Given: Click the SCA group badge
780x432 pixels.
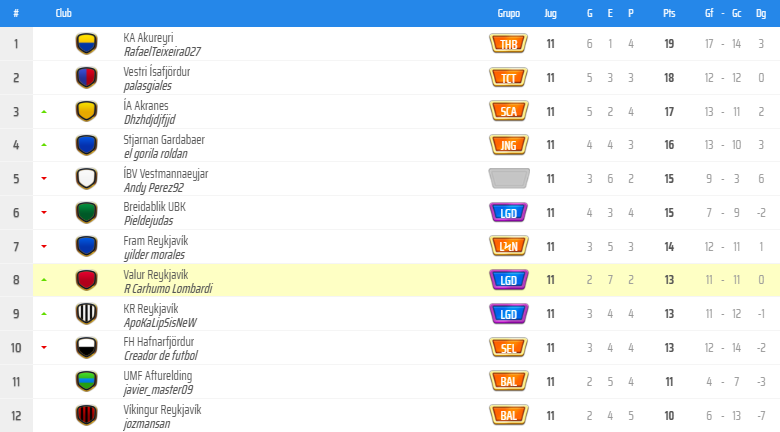Looking at the screenshot, I should tap(508, 111).
